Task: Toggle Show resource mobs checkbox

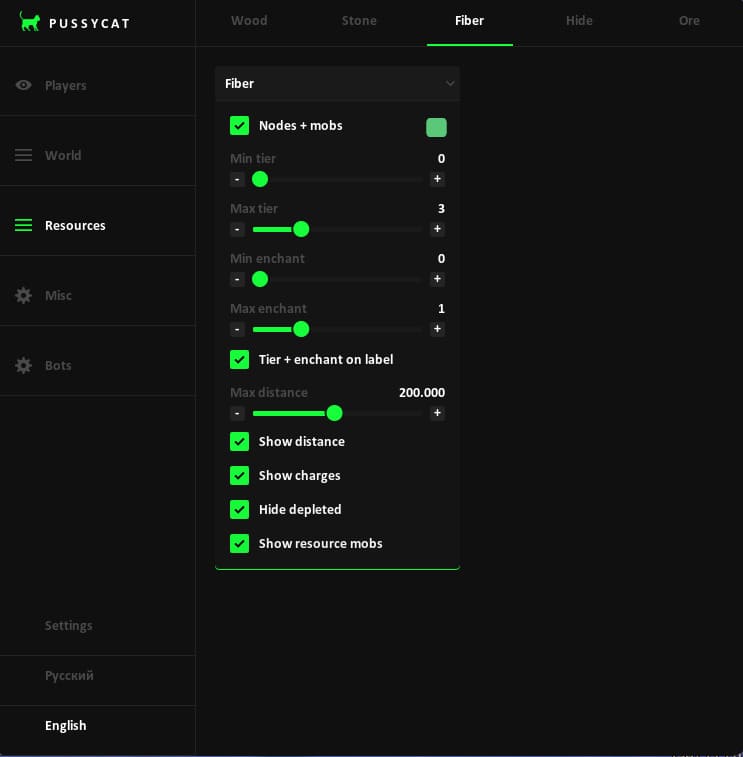Action: tap(239, 544)
